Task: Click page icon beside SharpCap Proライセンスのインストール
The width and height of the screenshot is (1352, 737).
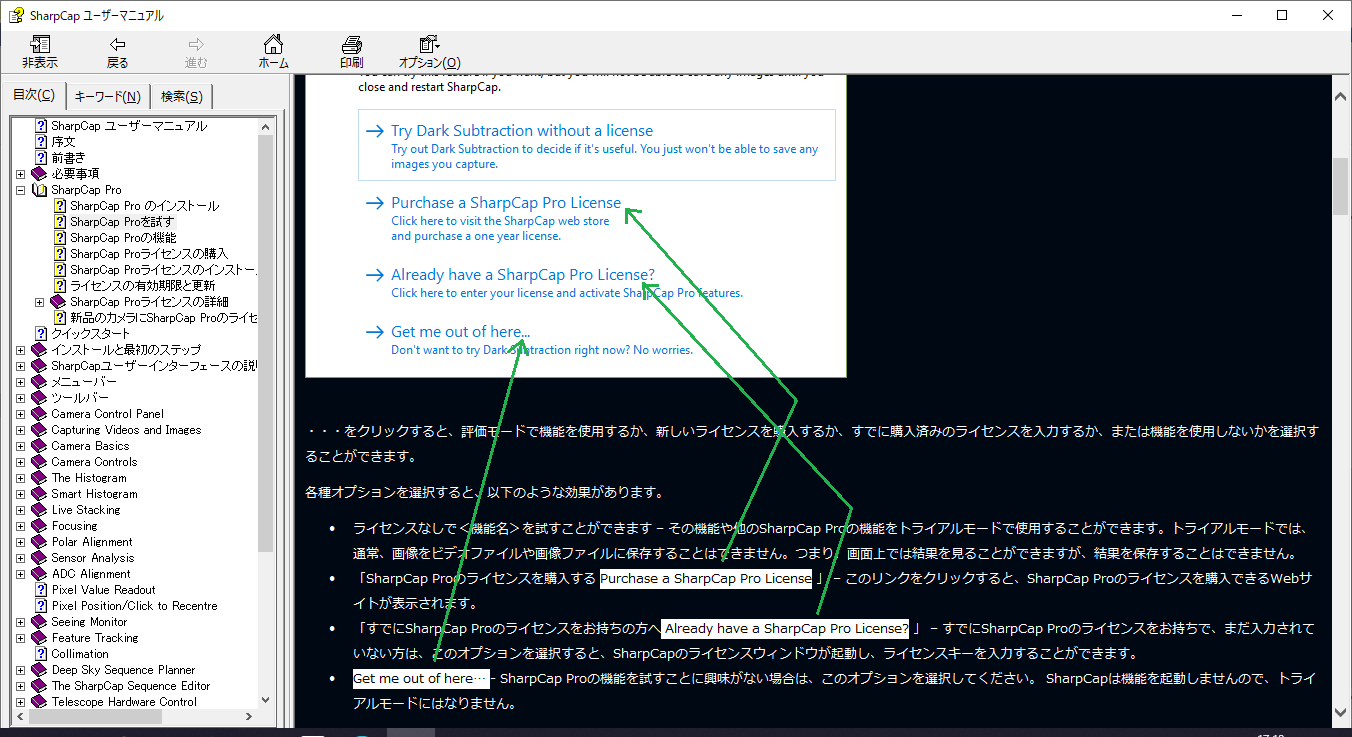Action: pyautogui.click(x=60, y=270)
